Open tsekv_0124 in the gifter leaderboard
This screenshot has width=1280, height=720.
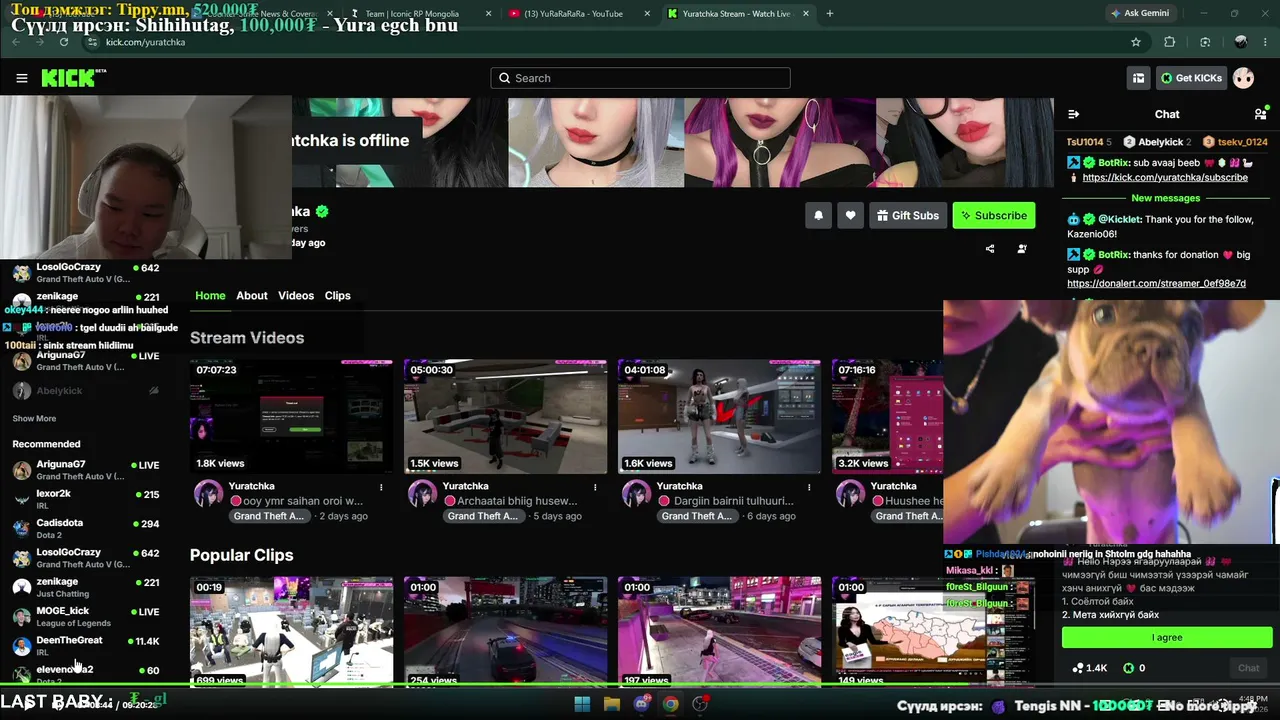tap(1235, 142)
